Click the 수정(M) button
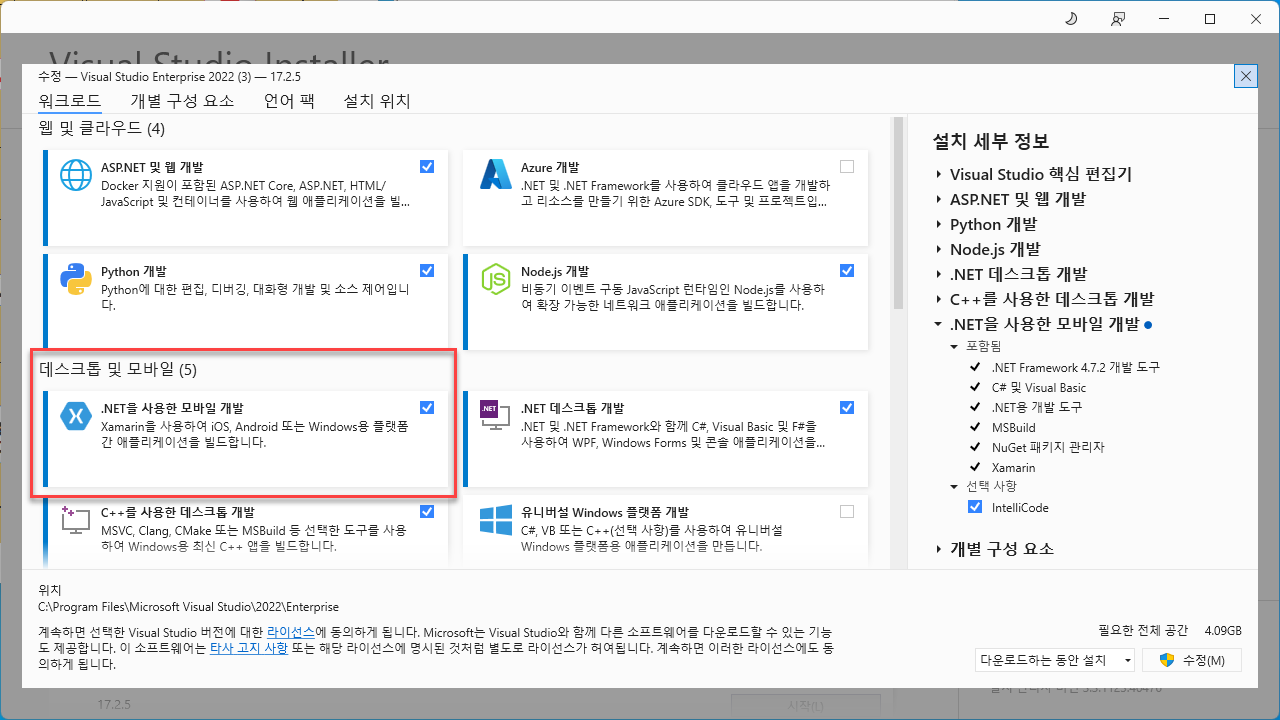1280x720 pixels. coord(1192,659)
